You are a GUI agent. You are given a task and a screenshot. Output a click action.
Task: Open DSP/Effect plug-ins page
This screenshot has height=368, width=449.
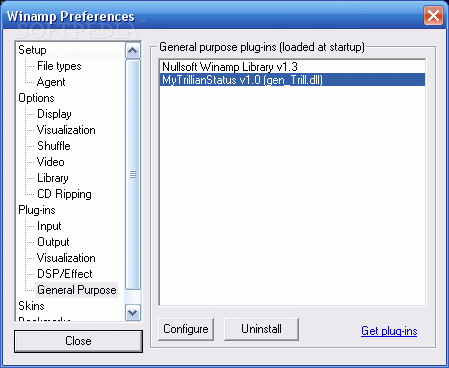point(65,274)
